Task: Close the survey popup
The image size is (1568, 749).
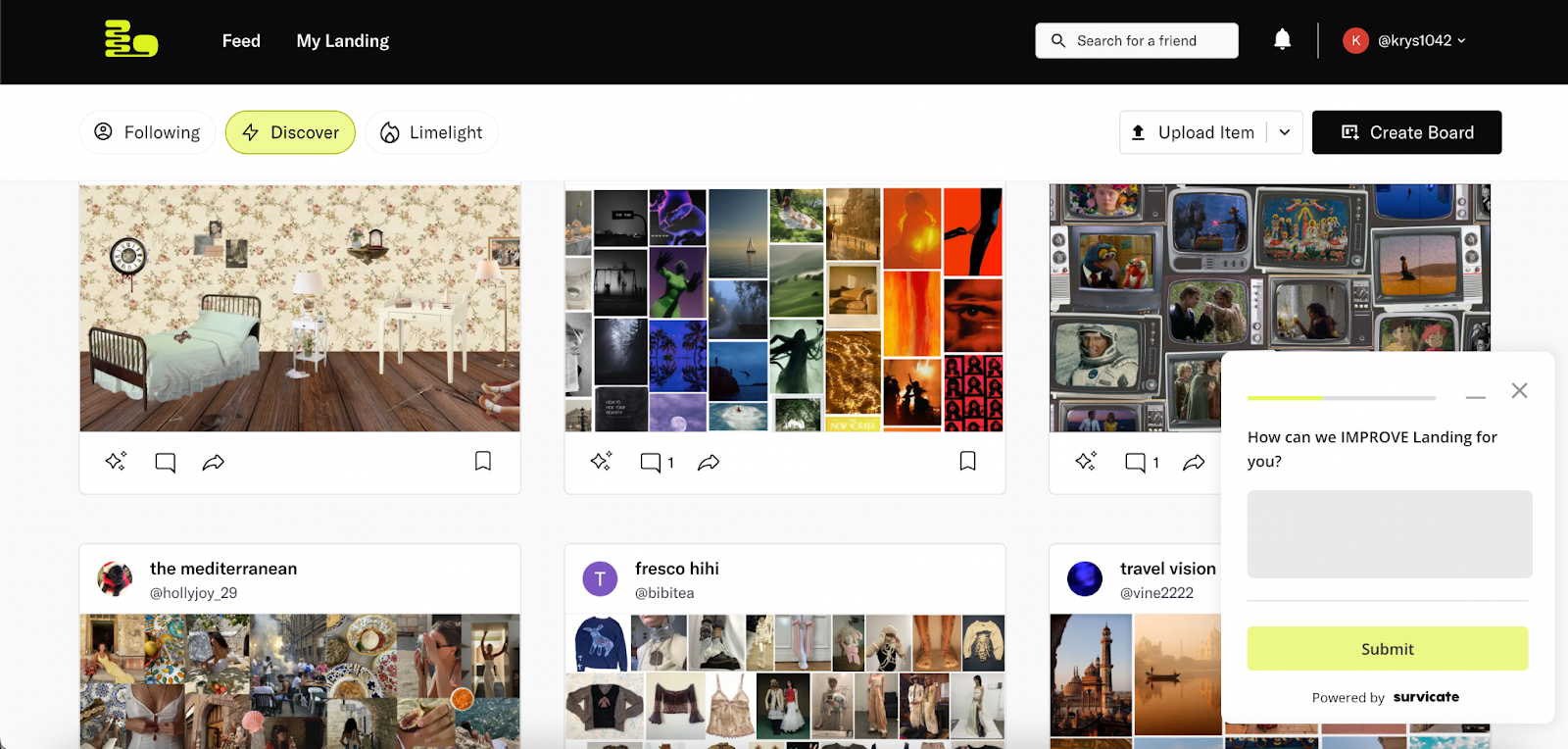Action: pos(1519,390)
